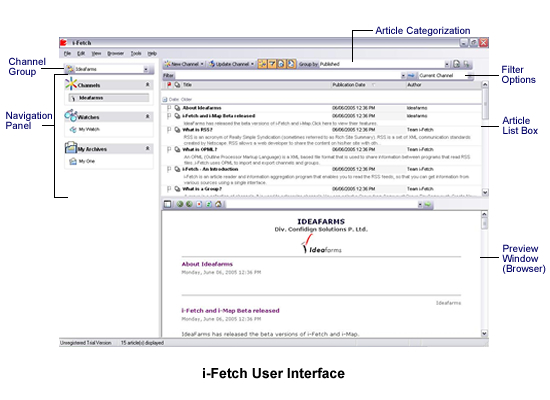Click the preview window scroll-up arrow
Screen dimensions: 550x400
click(484, 214)
